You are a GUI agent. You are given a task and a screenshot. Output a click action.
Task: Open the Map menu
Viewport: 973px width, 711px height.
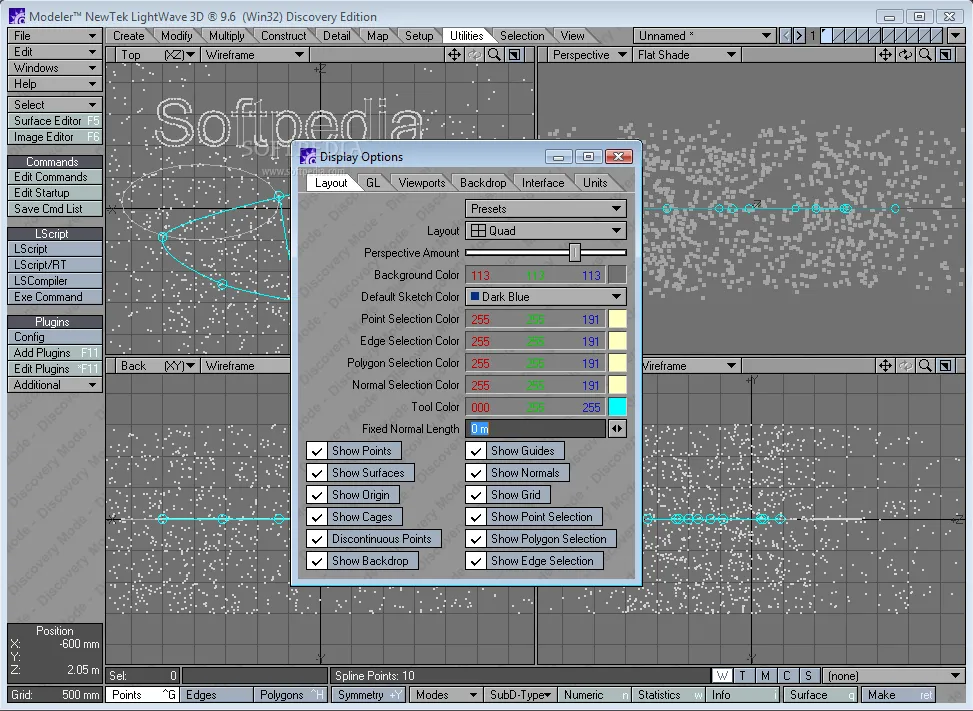[377, 35]
